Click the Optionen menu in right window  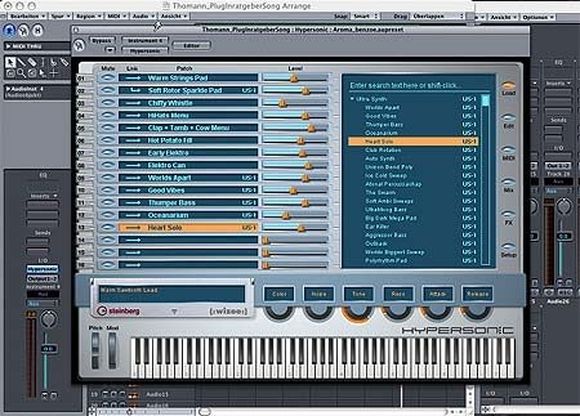click(x=538, y=17)
